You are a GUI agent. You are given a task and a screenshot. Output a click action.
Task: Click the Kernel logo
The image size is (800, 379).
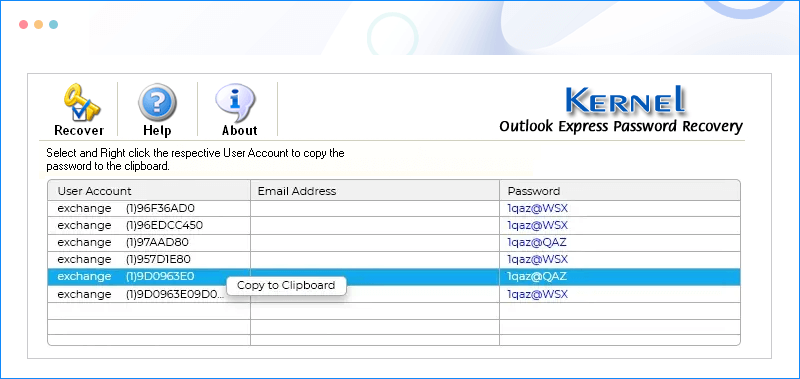click(x=625, y=100)
